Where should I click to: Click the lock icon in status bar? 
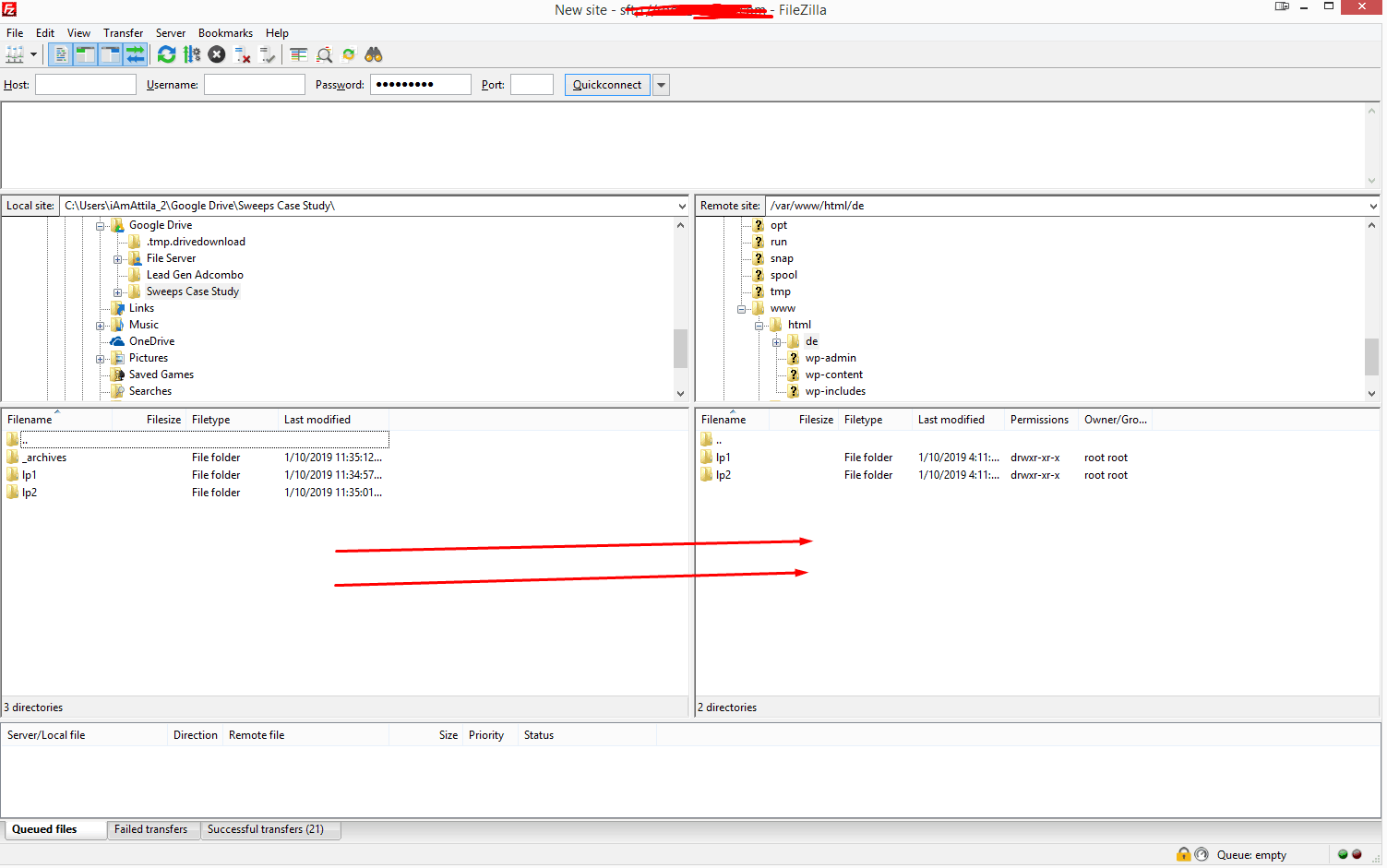1183,854
